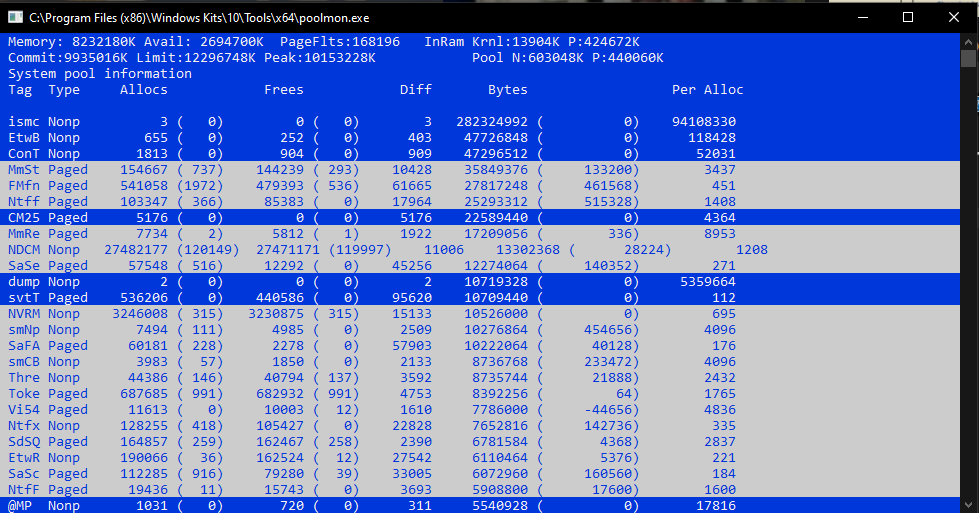979x513 pixels.
Task: Click the CM25 per-alloc value 4364
Action: [720, 218]
